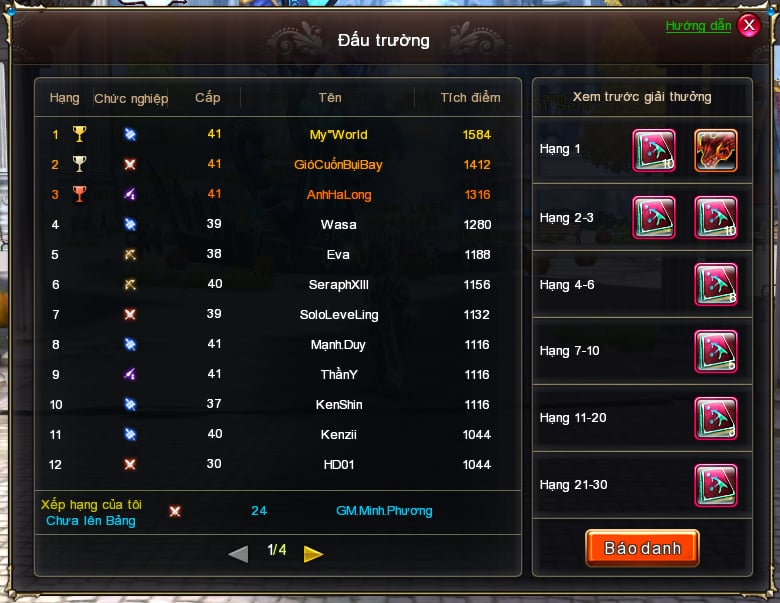780x603 pixels.
Task: Click the bronze trophy icon for rank 3
Action: pos(79,194)
